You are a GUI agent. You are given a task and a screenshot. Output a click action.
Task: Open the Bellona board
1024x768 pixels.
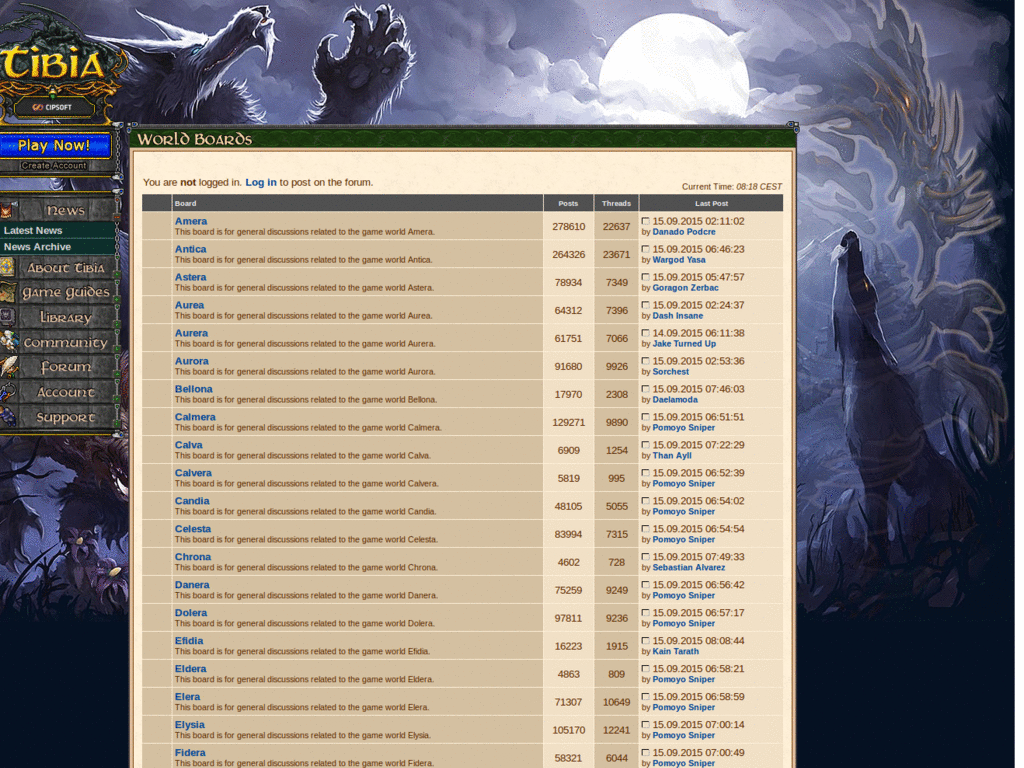193,389
